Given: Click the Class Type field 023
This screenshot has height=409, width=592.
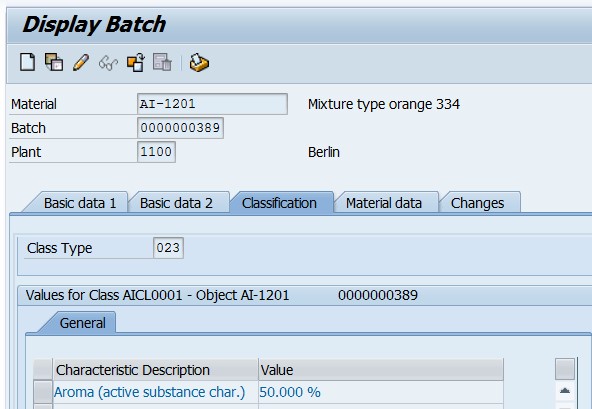Looking at the screenshot, I should coord(168,248).
